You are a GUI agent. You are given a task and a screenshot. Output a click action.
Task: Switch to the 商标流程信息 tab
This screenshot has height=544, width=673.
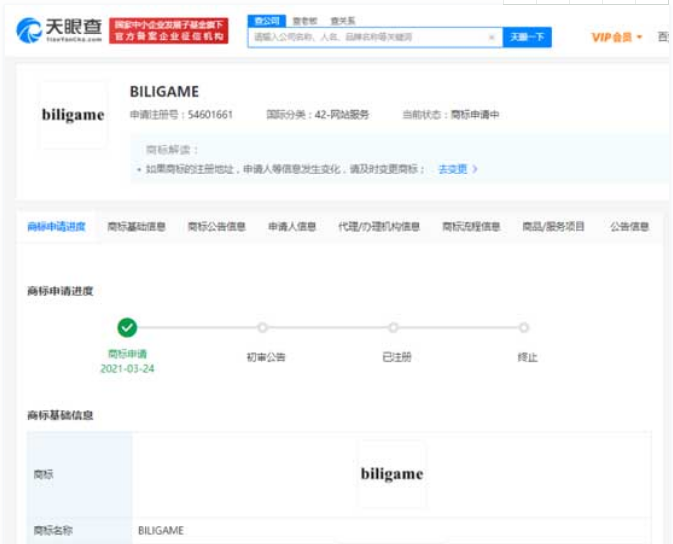tap(471, 226)
